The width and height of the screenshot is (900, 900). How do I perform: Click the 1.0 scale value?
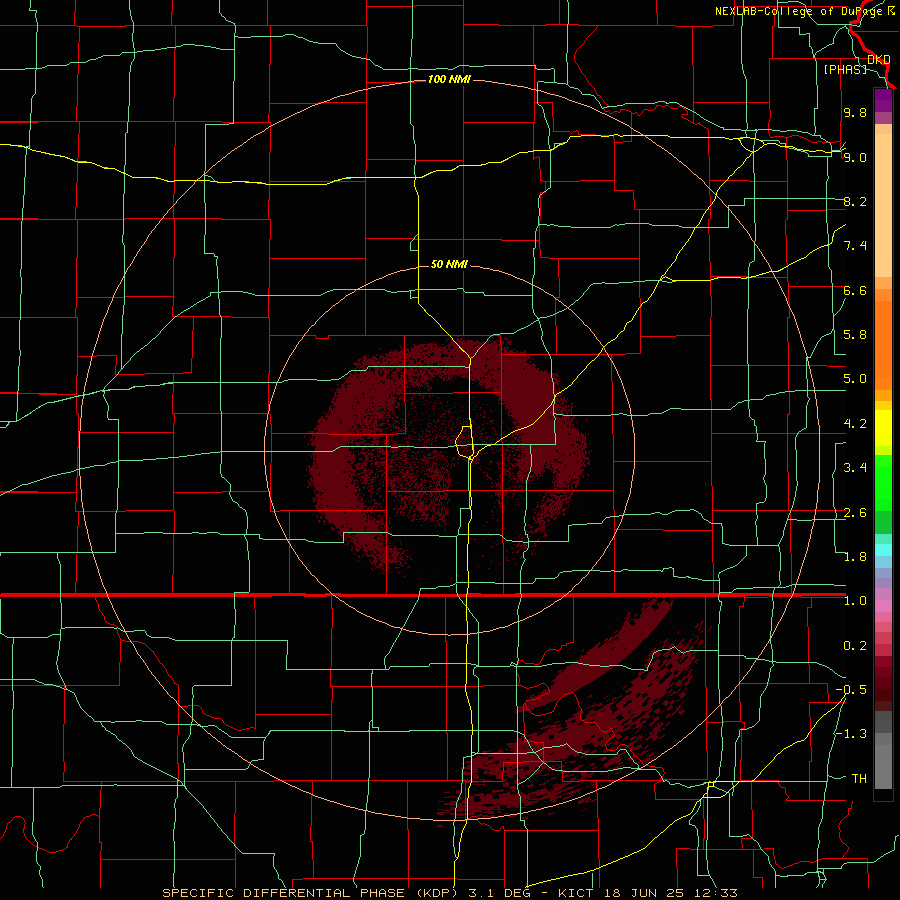[x=855, y=601]
